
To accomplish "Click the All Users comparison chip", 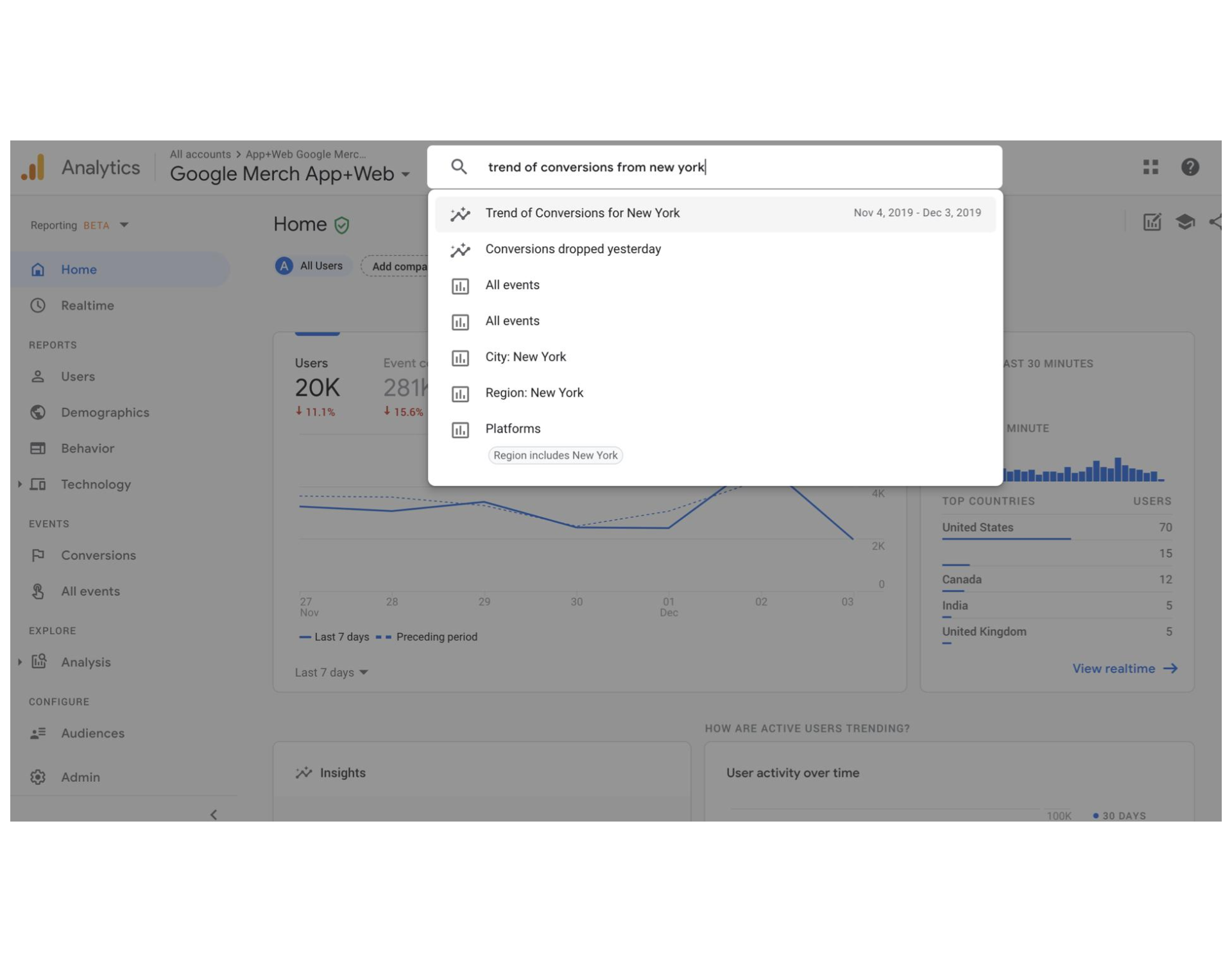I will [312, 266].
